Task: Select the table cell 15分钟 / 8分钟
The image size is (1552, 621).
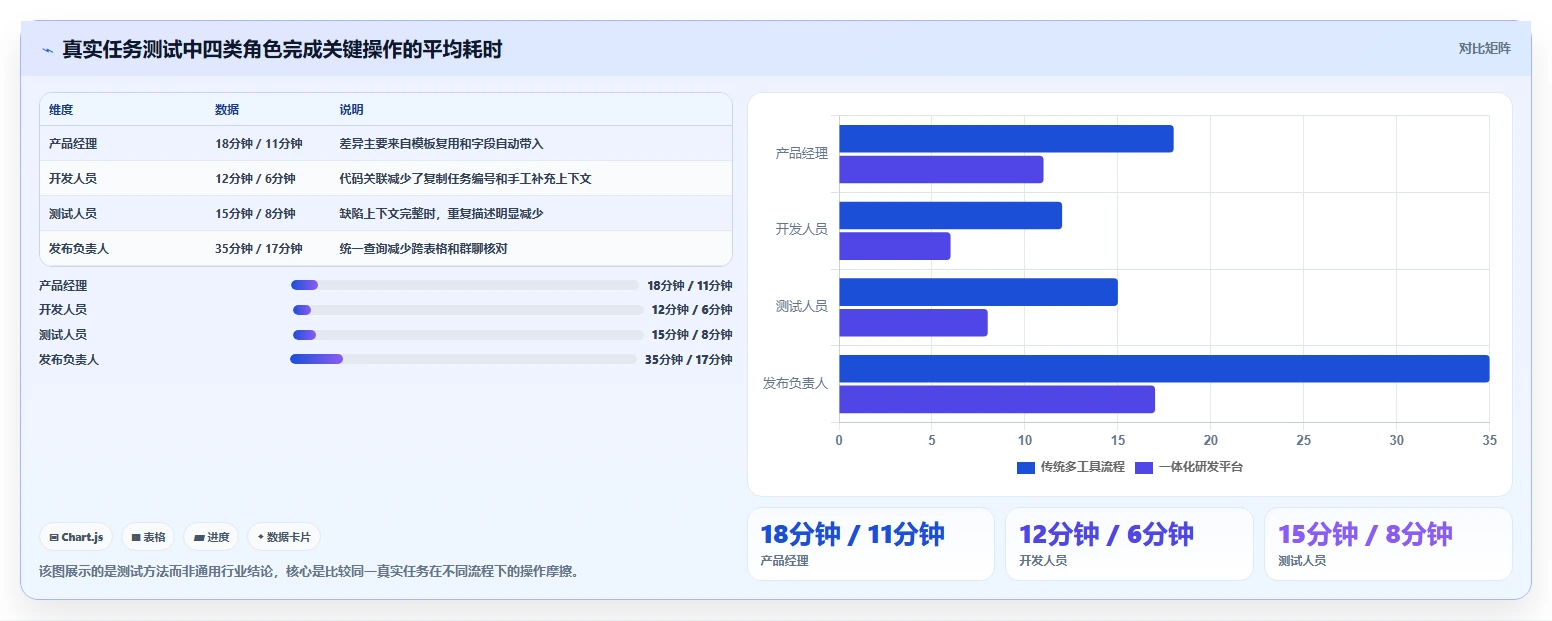Action: (x=255, y=214)
